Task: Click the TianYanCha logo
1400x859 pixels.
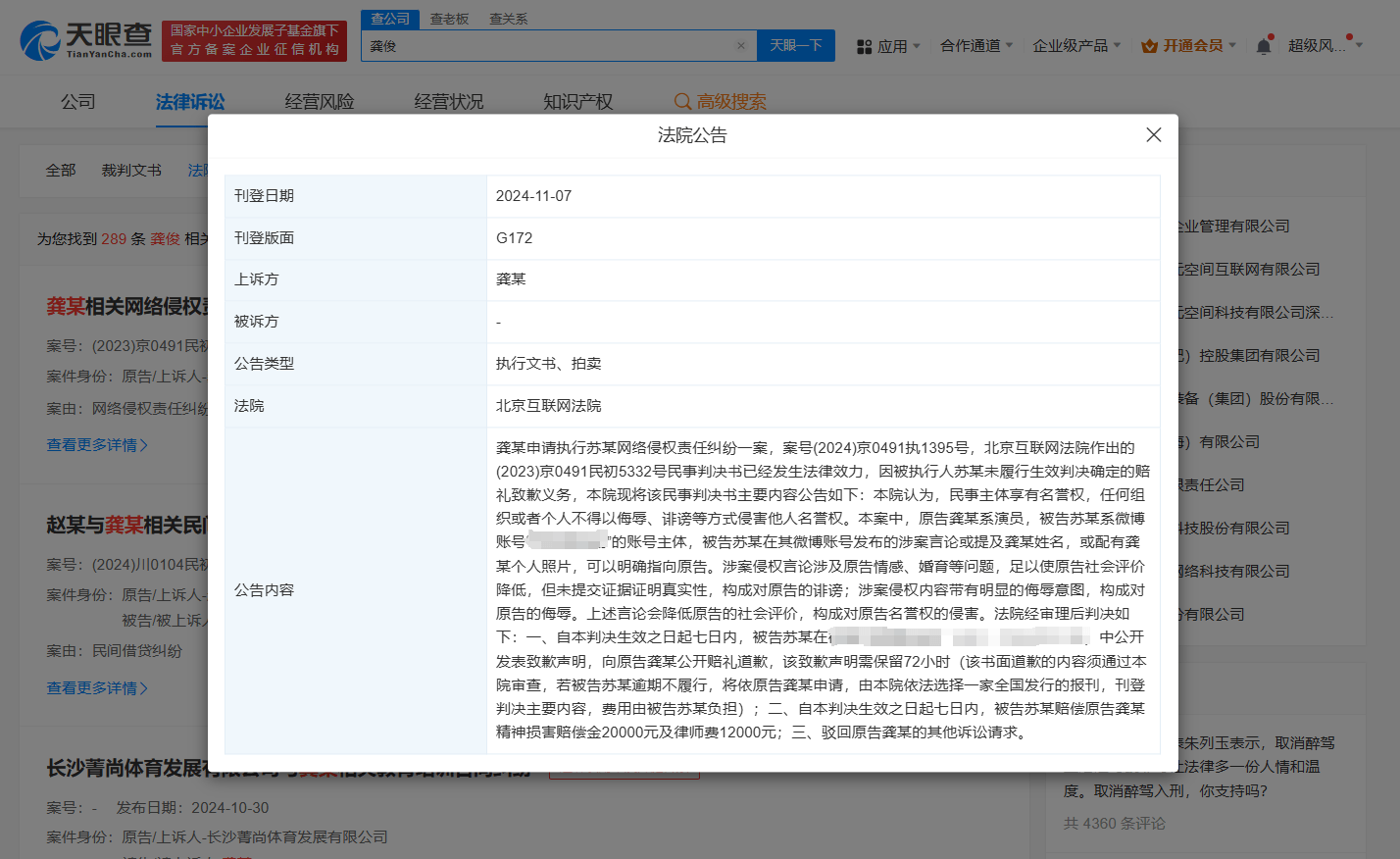Action: coord(86,40)
